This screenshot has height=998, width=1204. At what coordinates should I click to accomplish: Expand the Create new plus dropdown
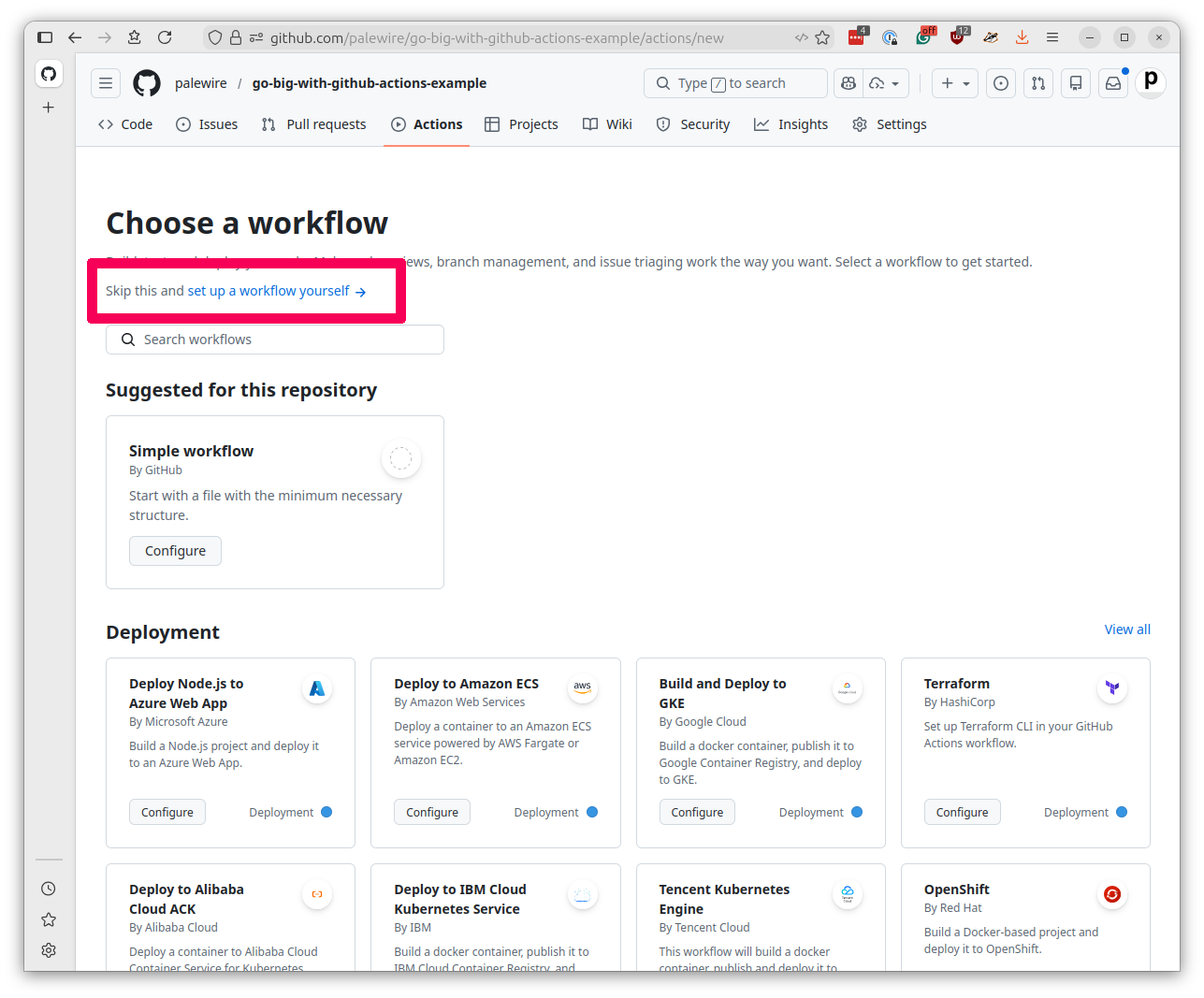pos(955,83)
